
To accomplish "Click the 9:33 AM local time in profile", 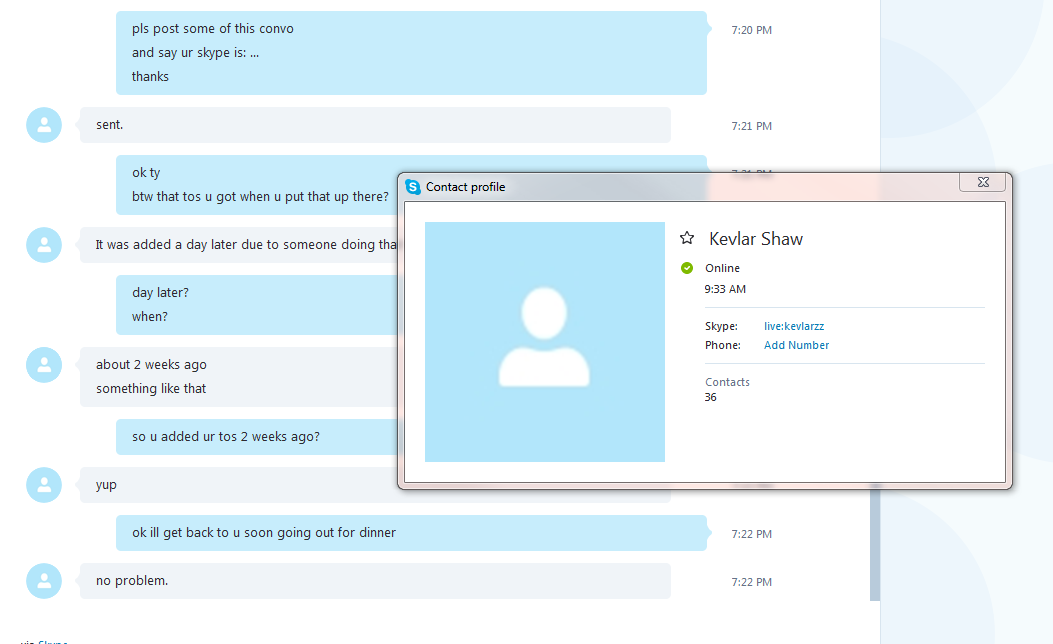I will click(725, 289).
